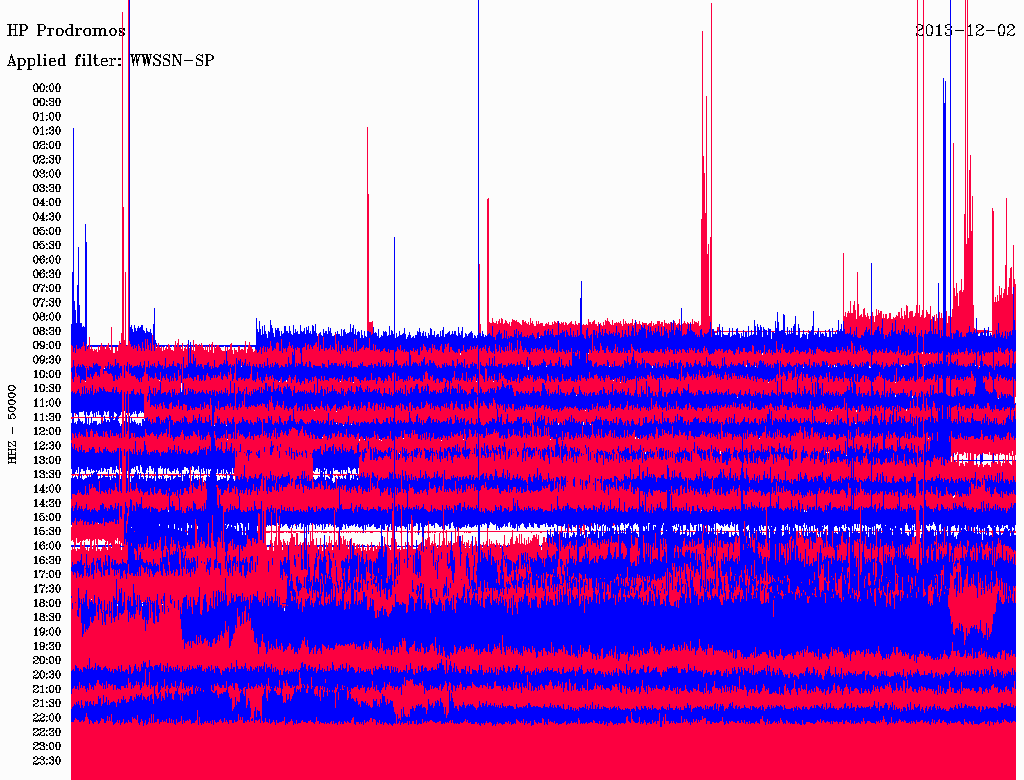Image resolution: width=1024 pixels, height=780 pixels.
Task: Click the 14:30 time label
Action: [47, 503]
